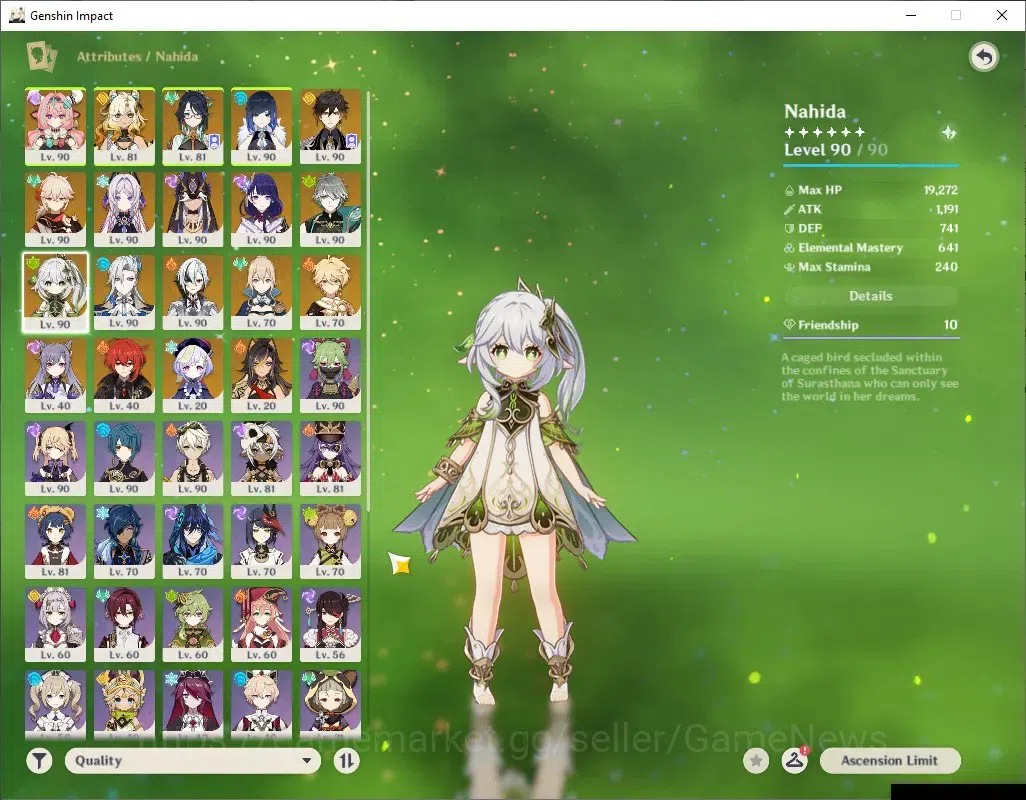Select Yelan's Lv. 90 portrait
Viewport: 1026px width, 800px height.
coord(262,126)
